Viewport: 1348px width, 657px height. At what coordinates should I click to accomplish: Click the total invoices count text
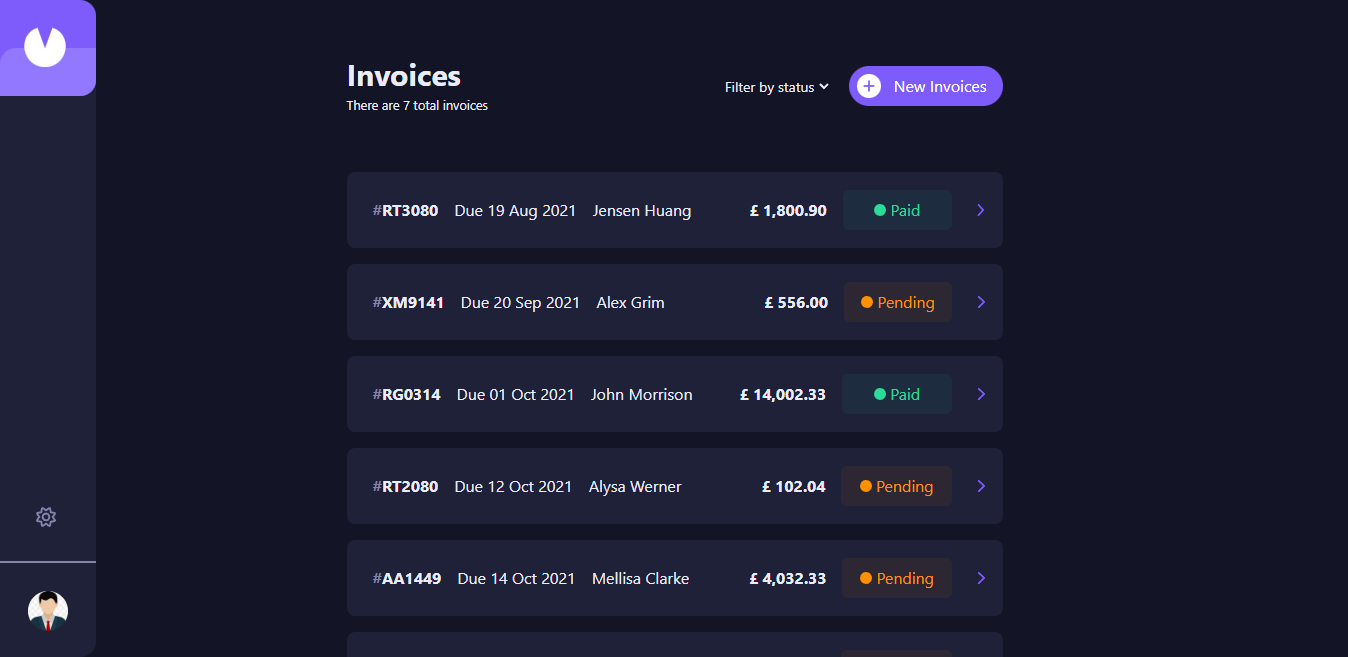[x=417, y=105]
